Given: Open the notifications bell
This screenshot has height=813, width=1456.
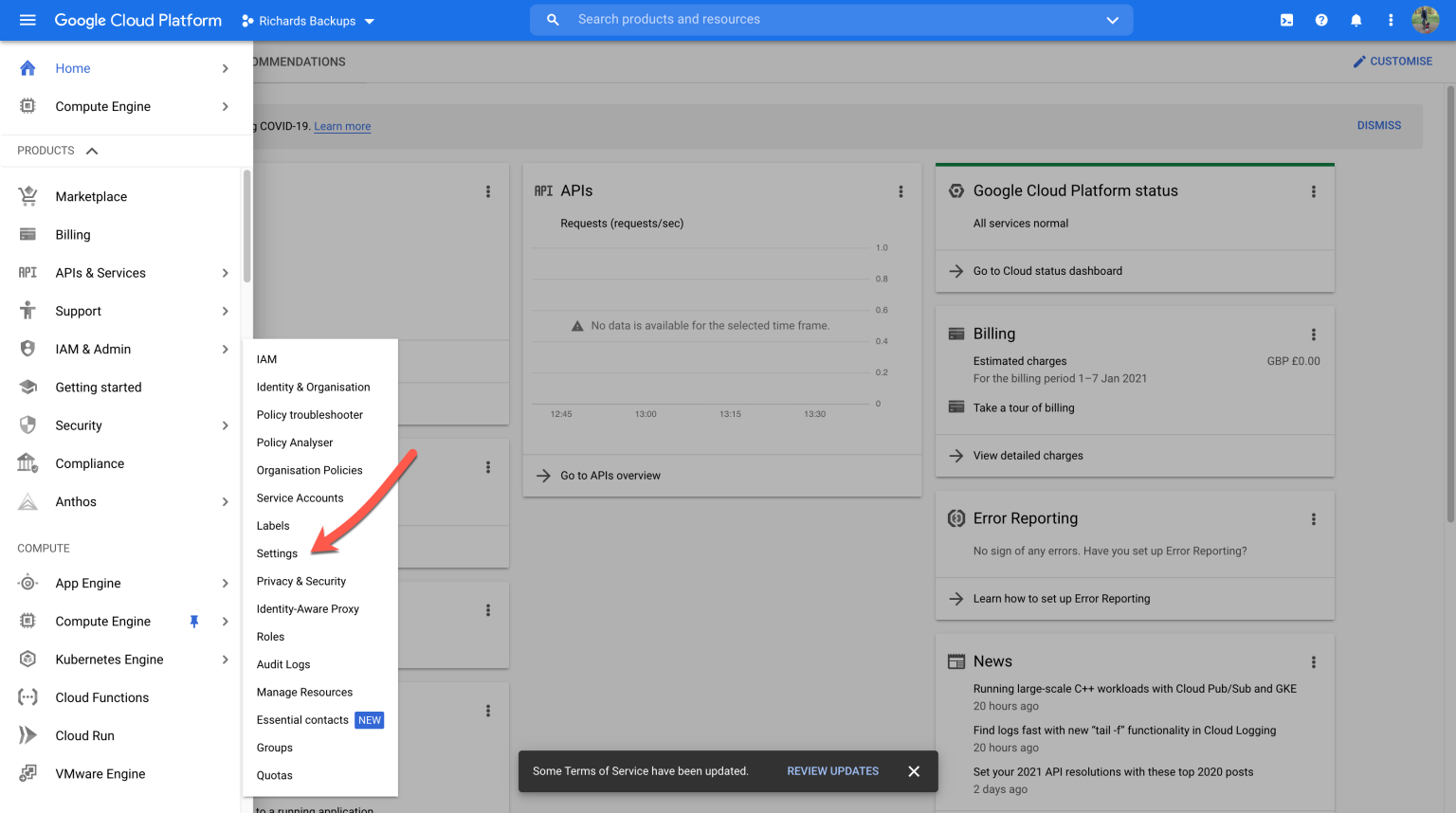Looking at the screenshot, I should 1356,20.
